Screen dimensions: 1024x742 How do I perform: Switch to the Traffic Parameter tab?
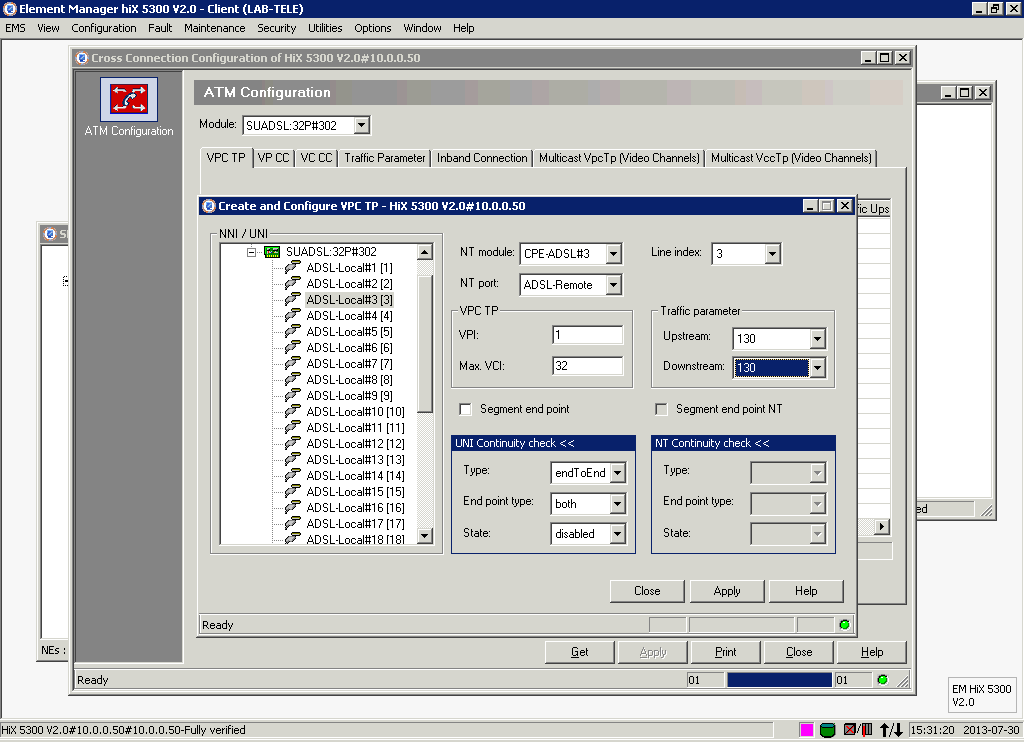385,158
